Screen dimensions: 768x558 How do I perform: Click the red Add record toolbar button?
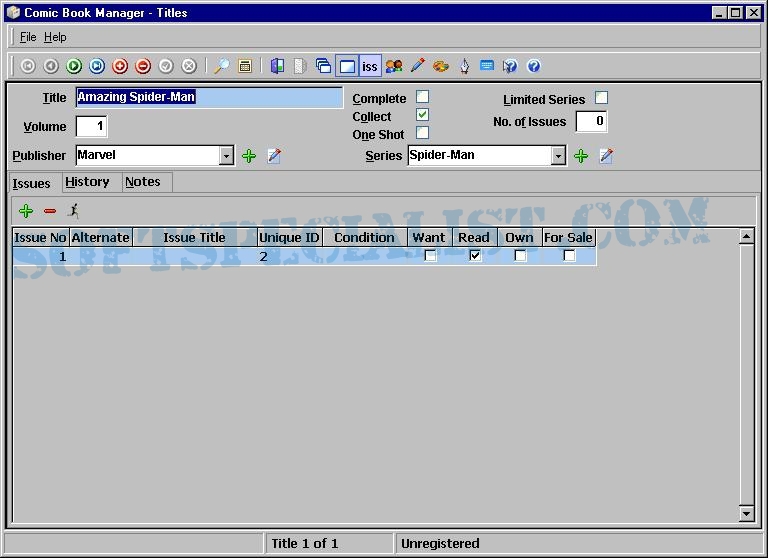(x=120, y=66)
